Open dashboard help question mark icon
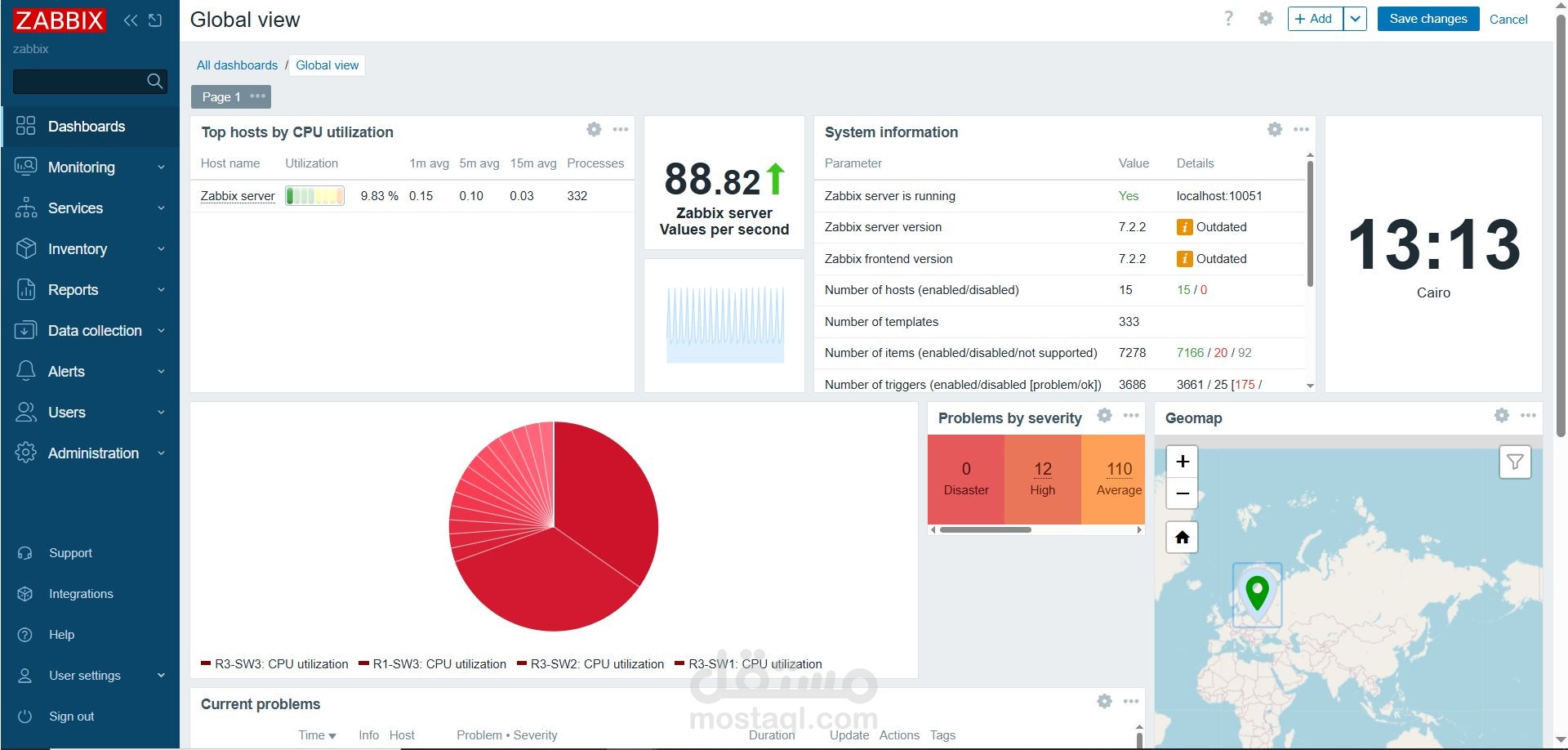The width and height of the screenshot is (1568, 750). tap(1228, 19)
